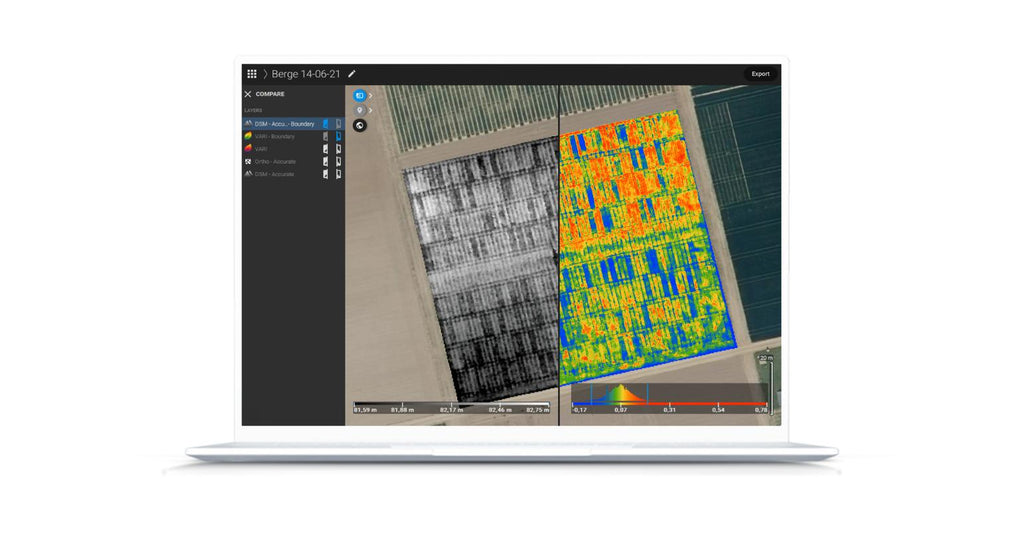Viewport: 1024px width, 536px height.
Task: Click the VARI histogram peak
Action: tap(619, 392)
